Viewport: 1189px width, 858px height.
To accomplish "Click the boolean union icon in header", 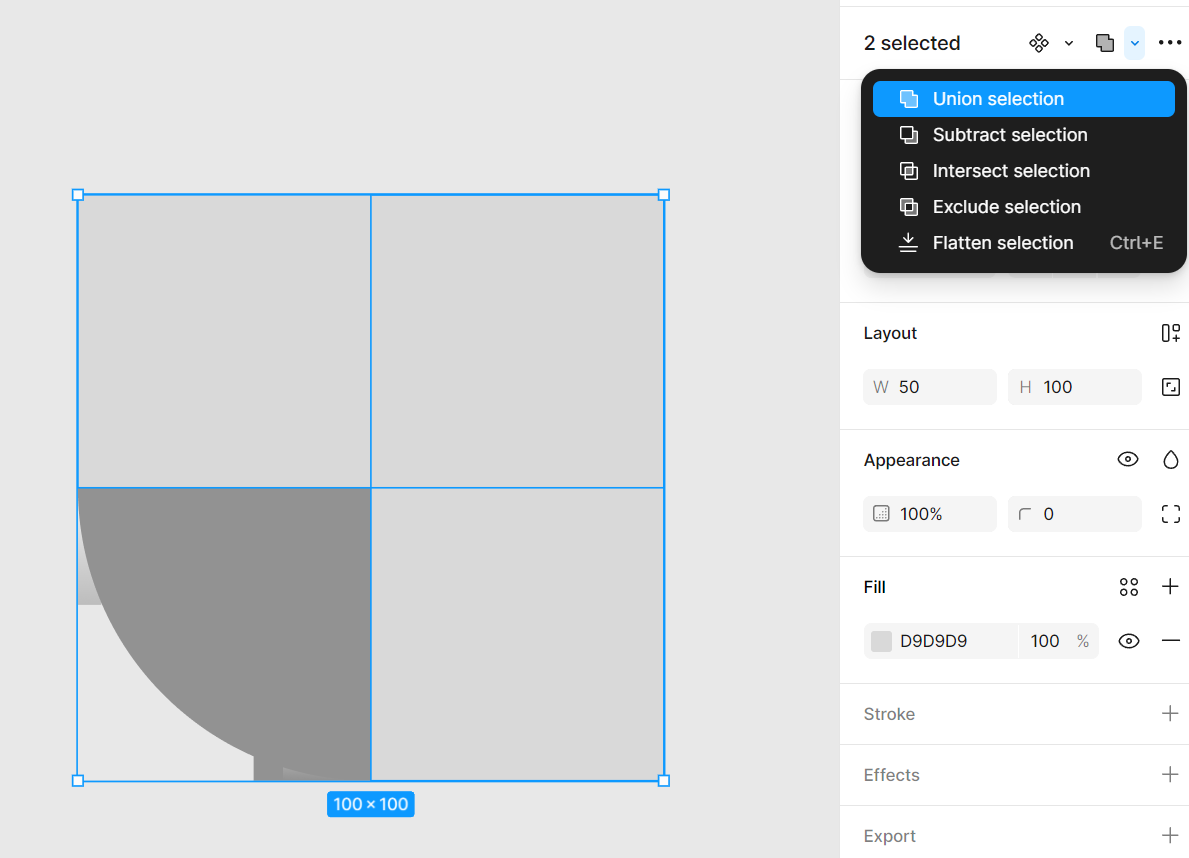I will pos(1104,43).
